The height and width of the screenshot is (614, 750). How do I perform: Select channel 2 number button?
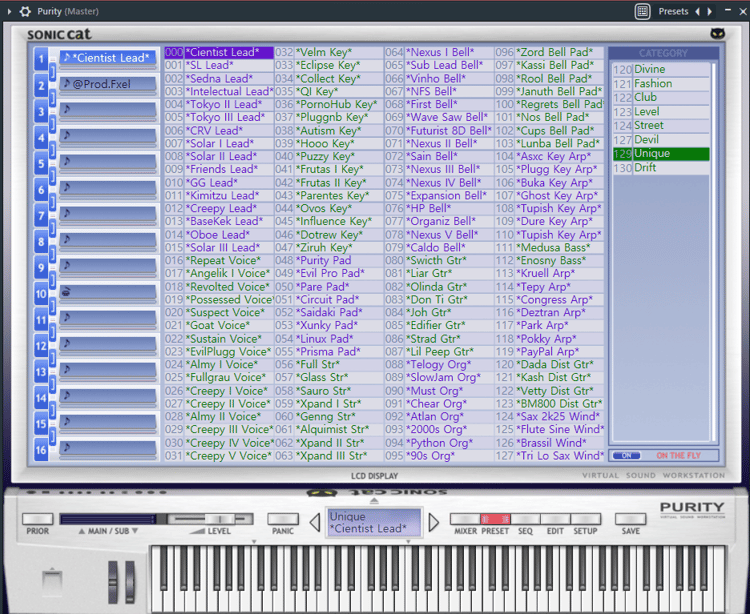(41, 86)
